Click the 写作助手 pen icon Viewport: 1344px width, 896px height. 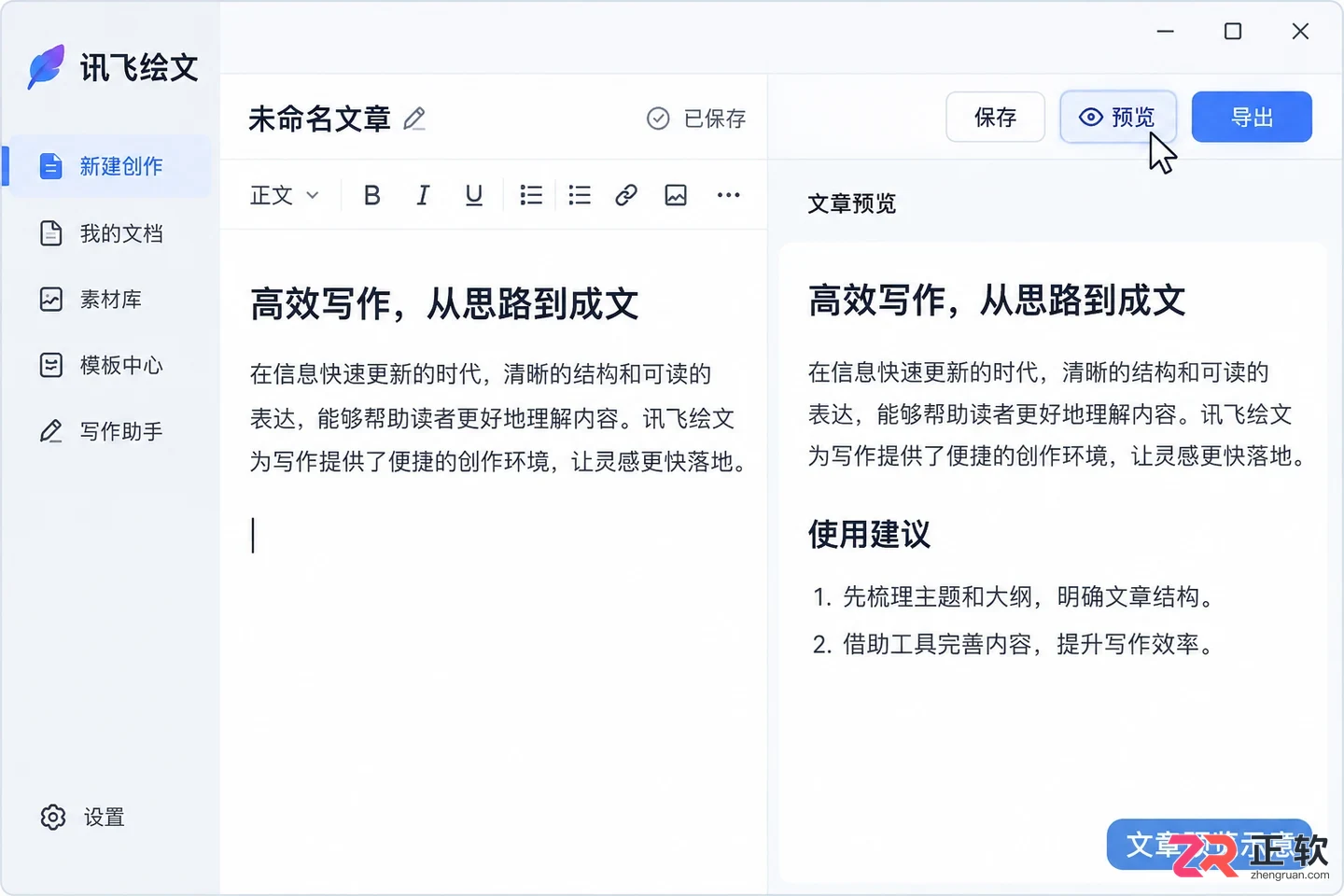coord(51,431)
